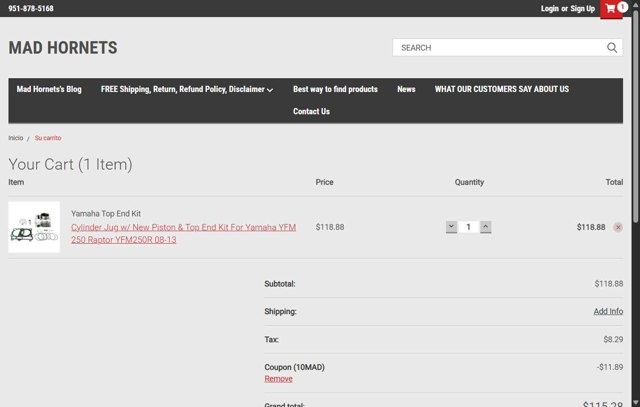Open the shopping cart icon
This screenshot has width=640, height=407.
pos(611,9)
